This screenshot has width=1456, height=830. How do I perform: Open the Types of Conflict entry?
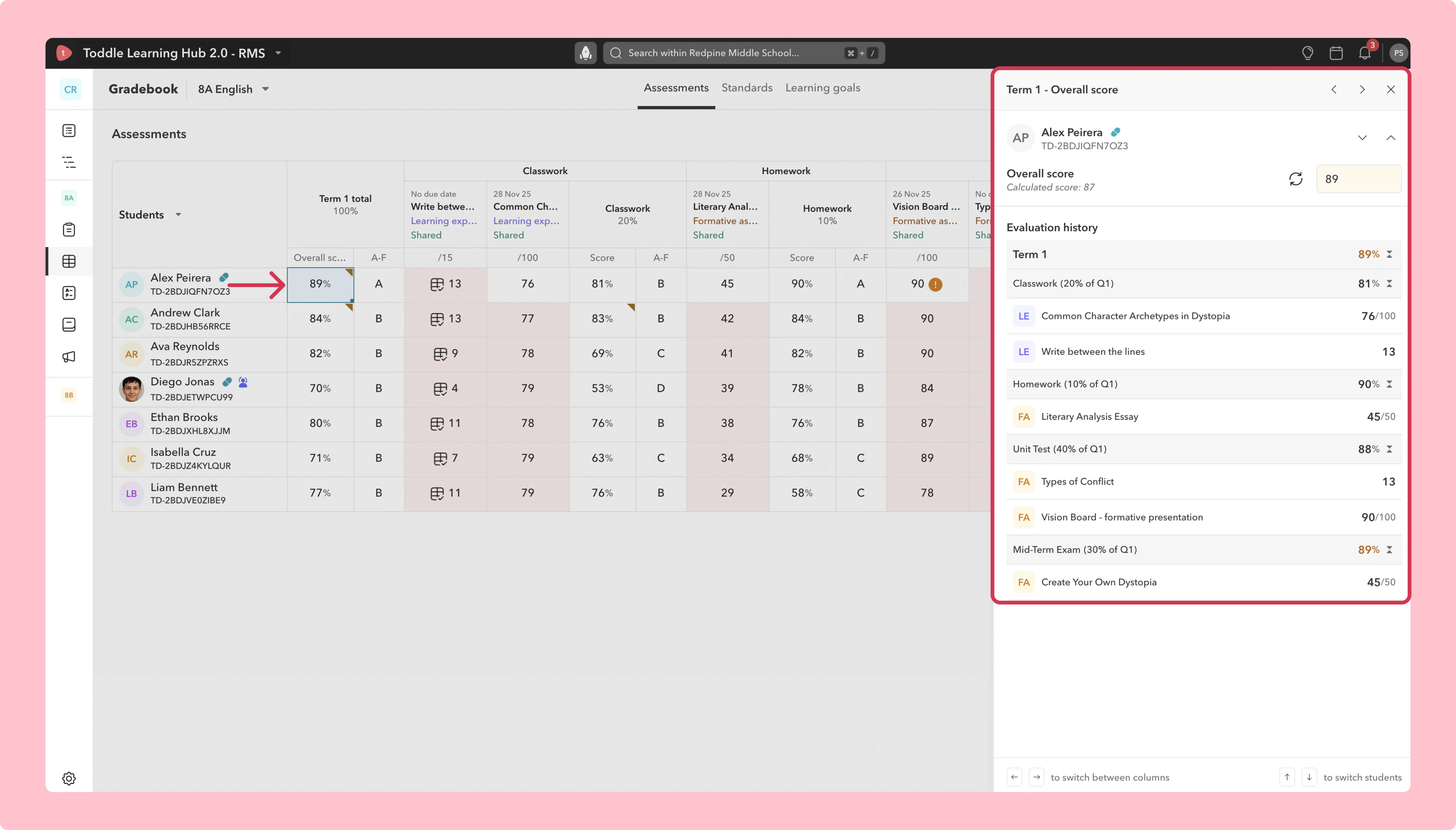[1203, 482]
